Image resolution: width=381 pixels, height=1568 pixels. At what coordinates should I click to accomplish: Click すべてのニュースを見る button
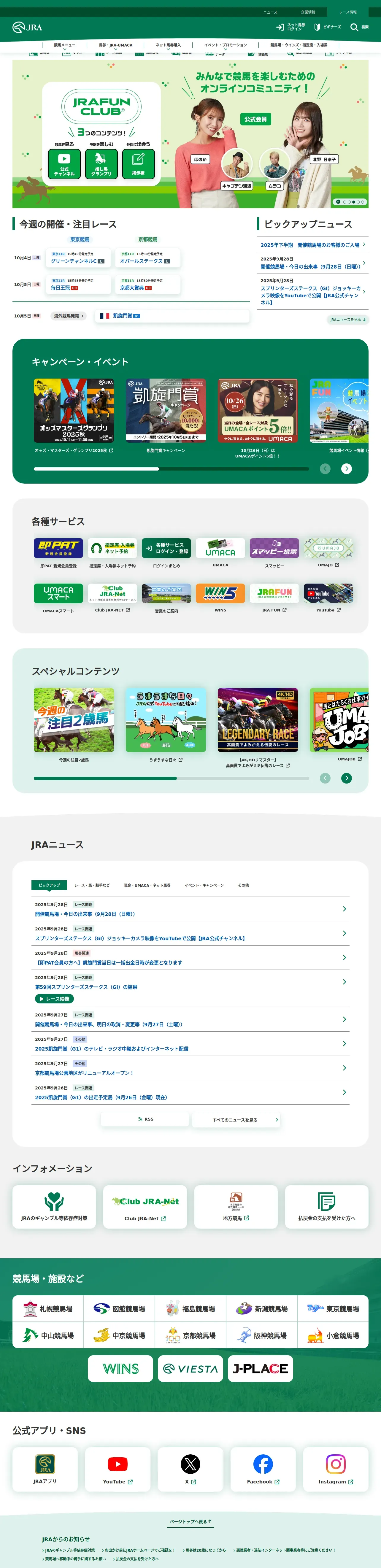[236, 1119]
